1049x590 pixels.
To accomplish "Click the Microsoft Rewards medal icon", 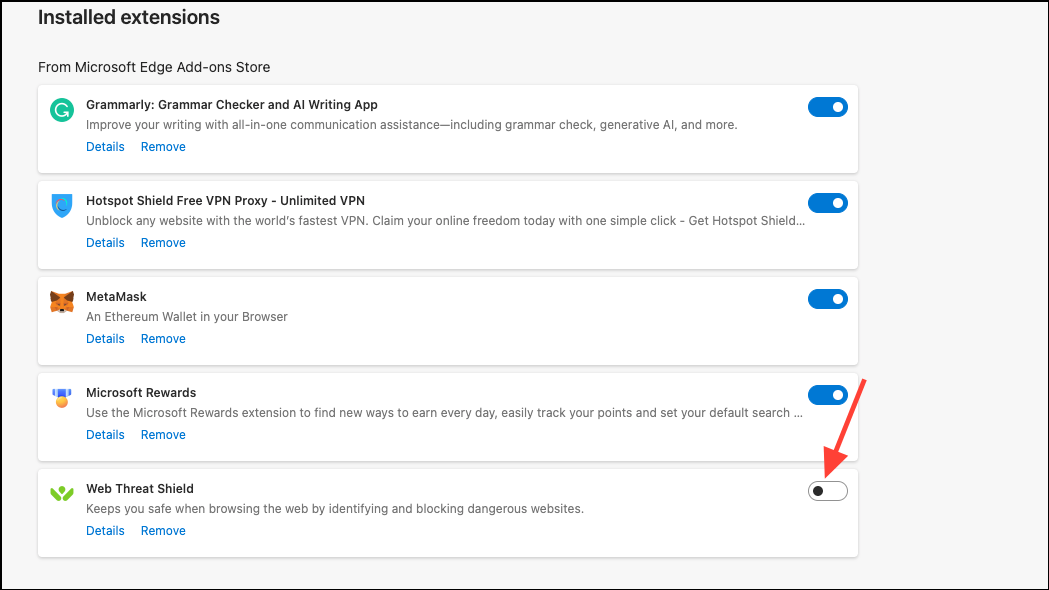I will click(x=62, y=398).
